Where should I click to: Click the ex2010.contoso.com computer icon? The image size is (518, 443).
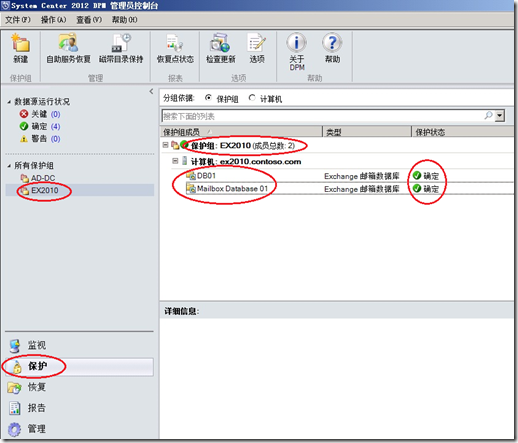click(185, 161)
